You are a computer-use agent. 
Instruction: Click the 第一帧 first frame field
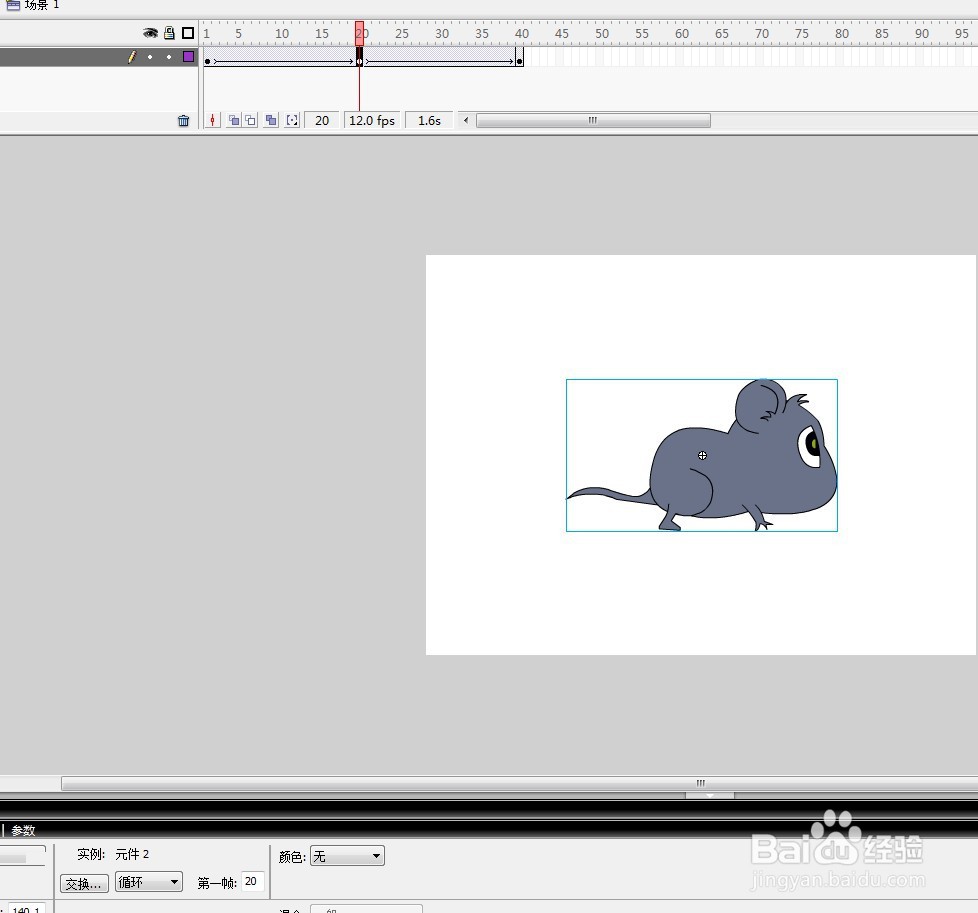point(252,882)
